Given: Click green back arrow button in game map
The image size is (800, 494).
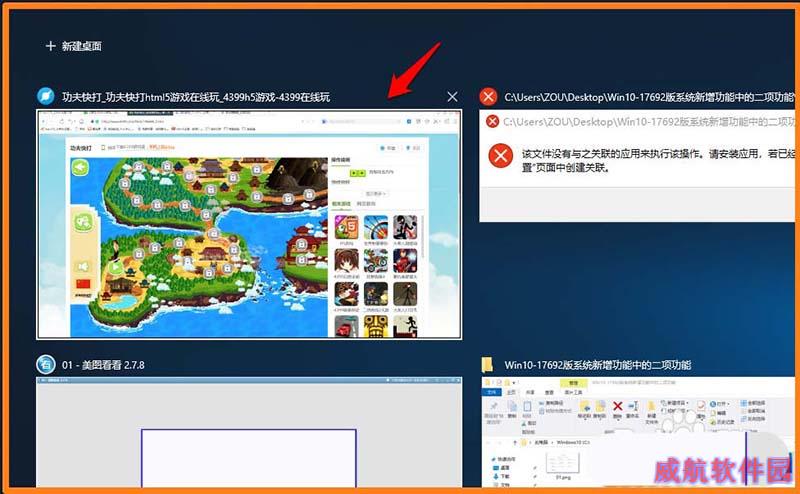Looking at the screenshot, I should tap(79, 168).
